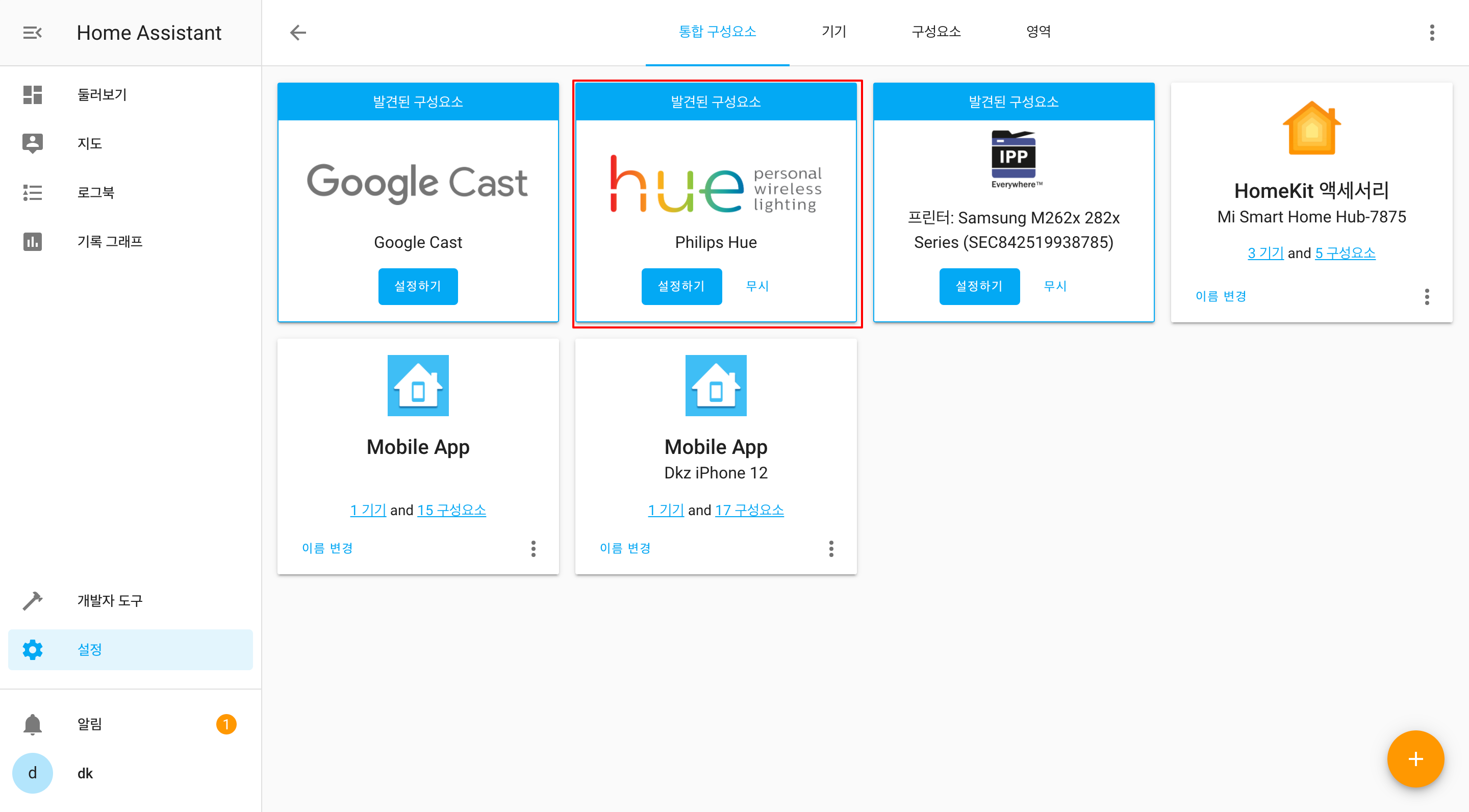The width and height of the screenshot is (1469, 812).
Task: Open 3 기기 link on HomeKit card
Action: [x=1265, y=253]
